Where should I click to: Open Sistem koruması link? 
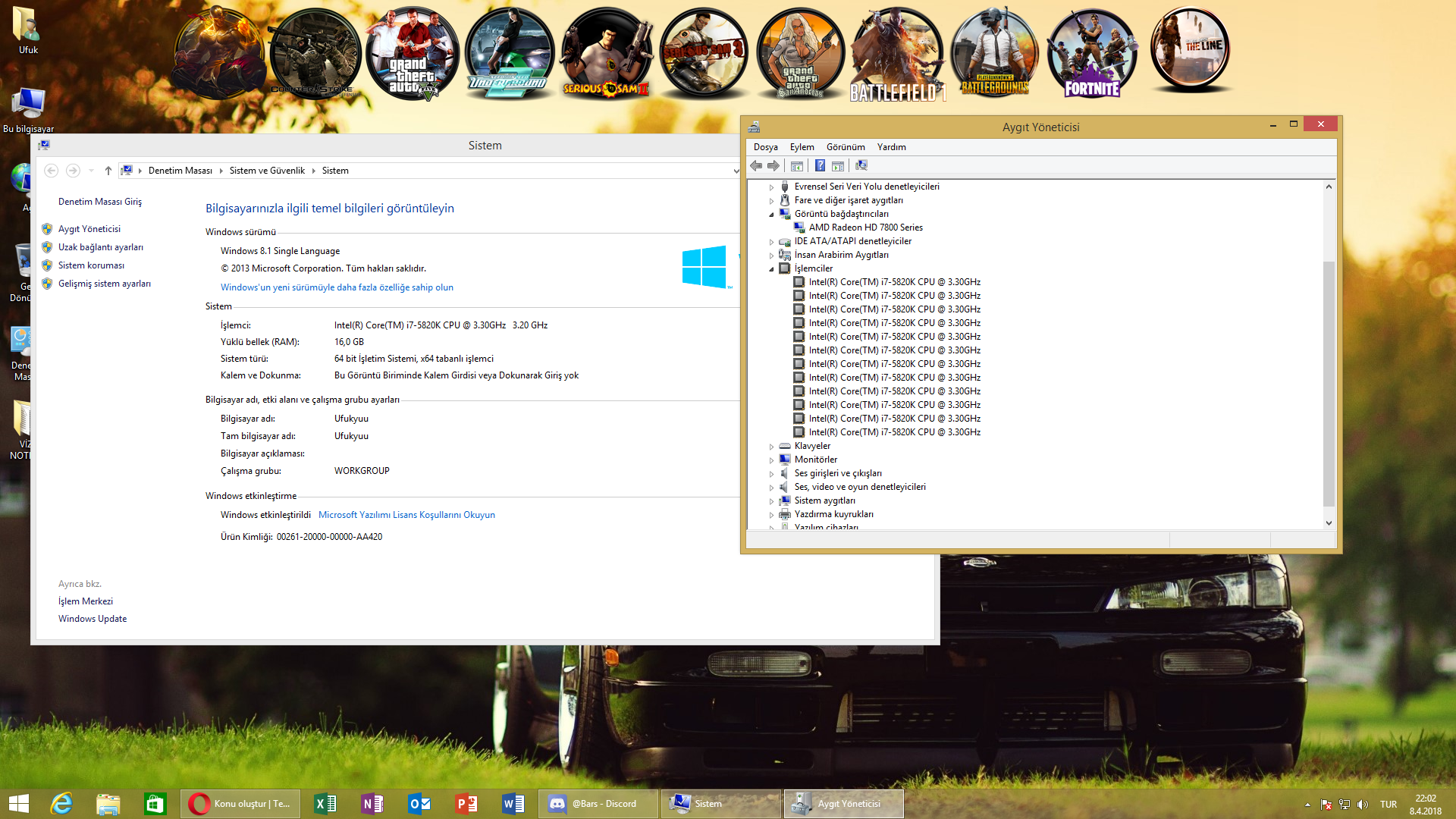click(x=91, y=265)
